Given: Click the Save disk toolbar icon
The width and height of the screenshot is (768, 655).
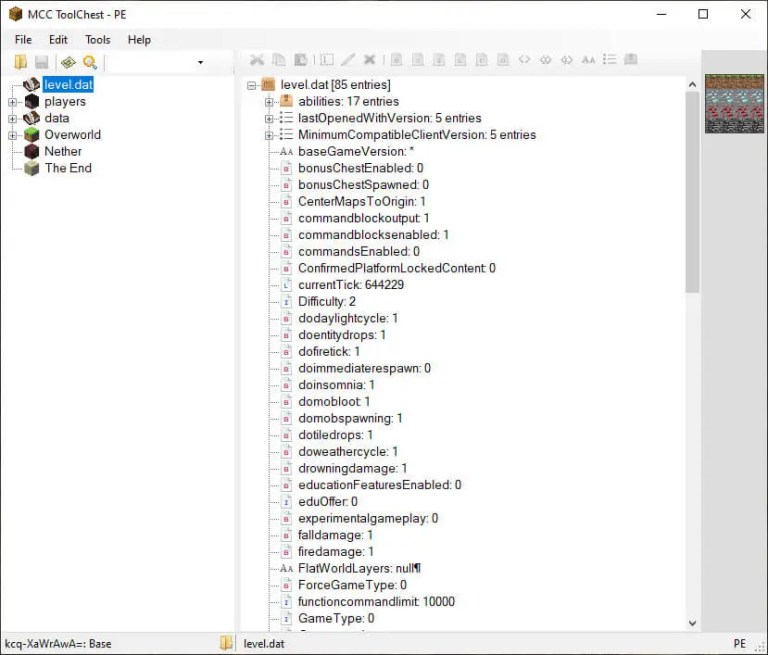Looking at the screenshot, I should click(42, 62).
